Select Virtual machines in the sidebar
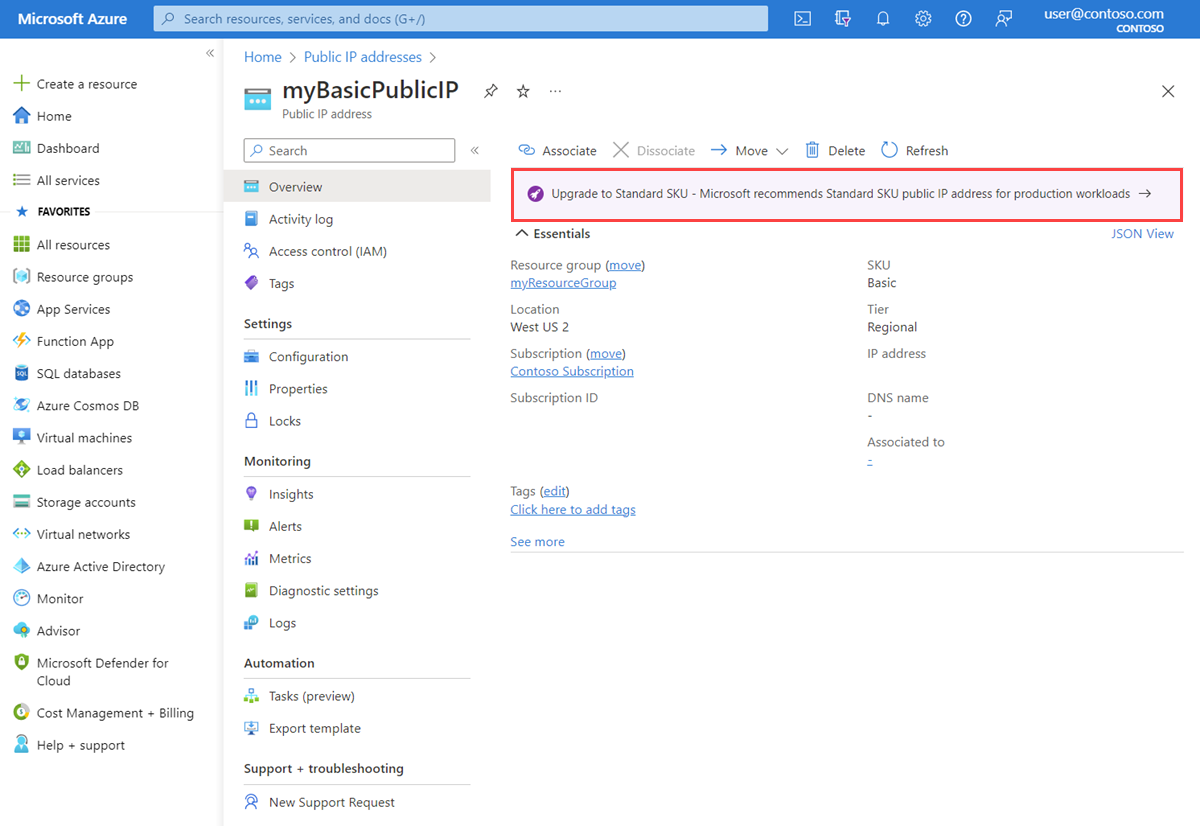 tap(84, 437)
